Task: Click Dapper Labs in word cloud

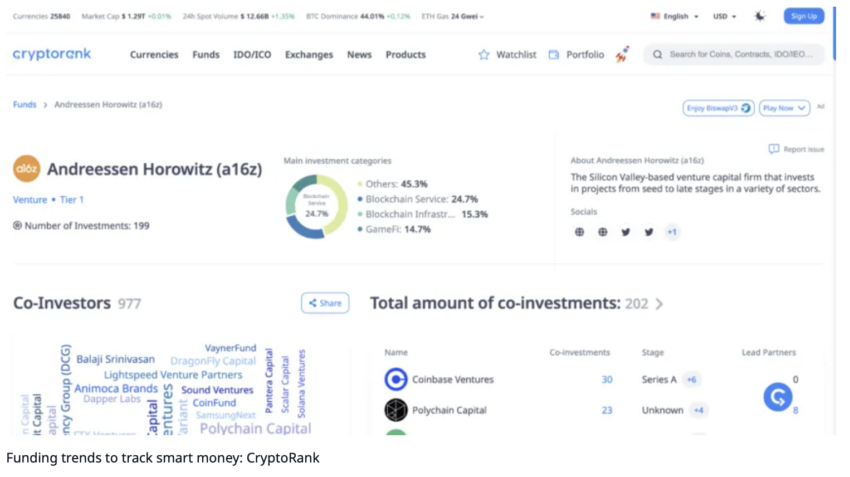Action: (112, 399)
